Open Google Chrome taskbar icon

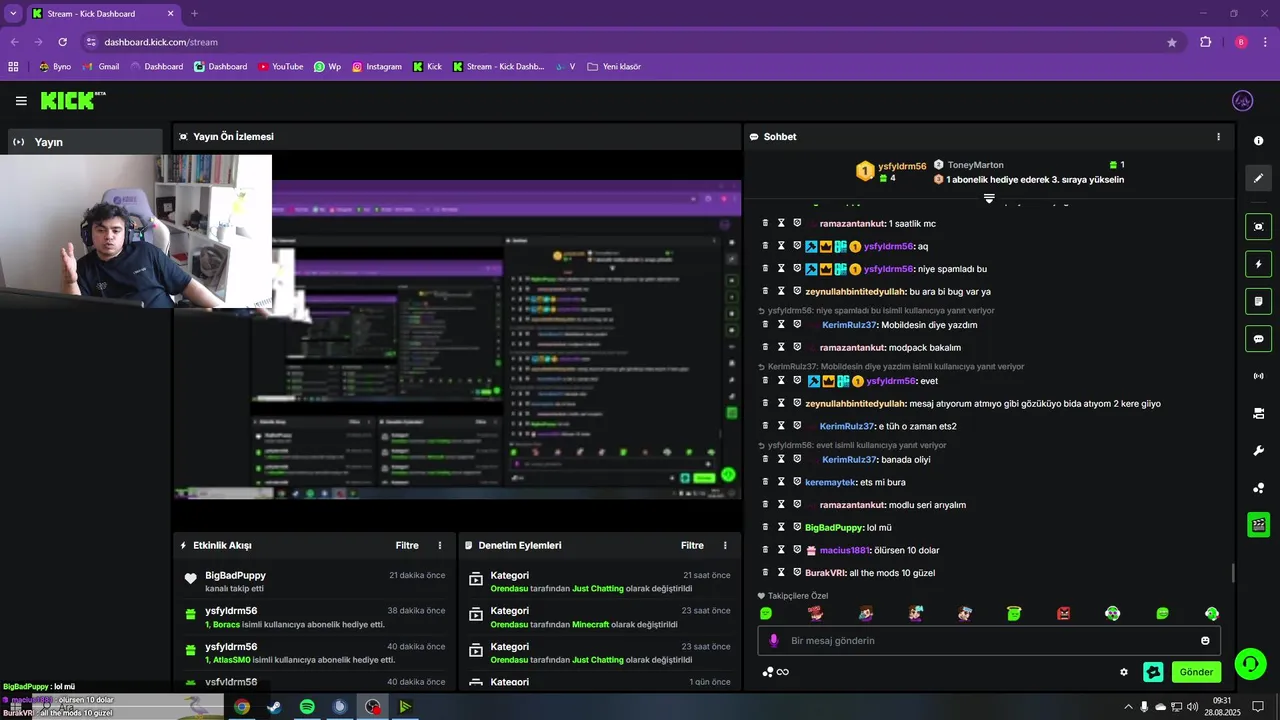(x=242, y=707)
